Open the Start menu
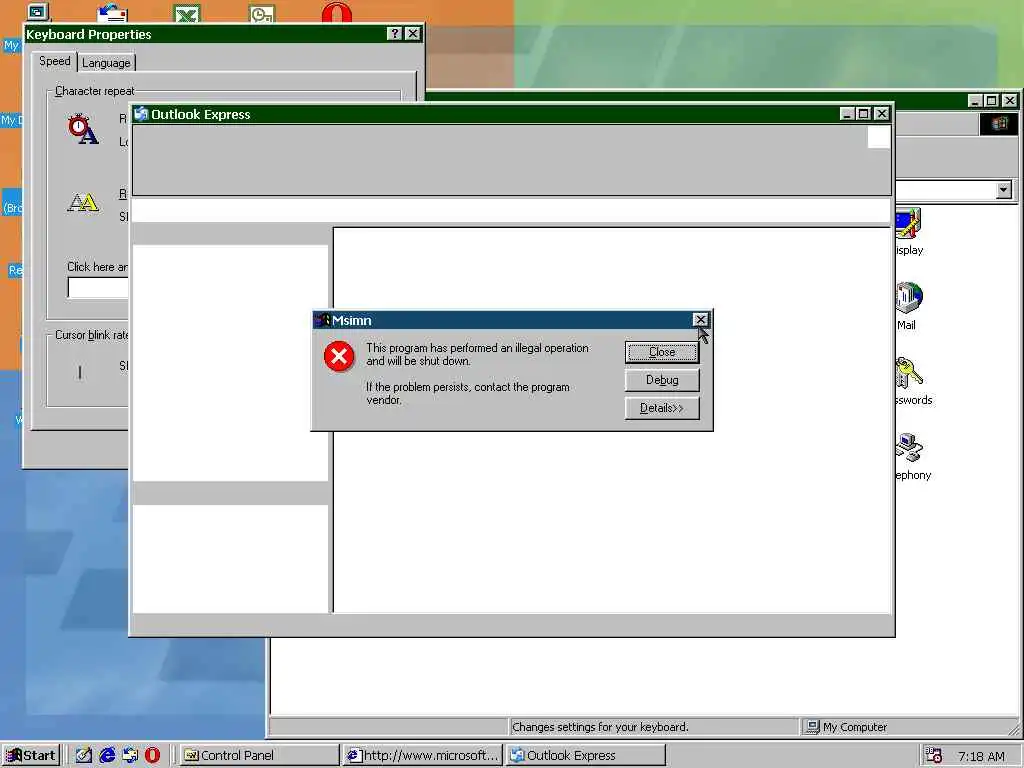This screenshot has height=768, width=1024. pyautogui.click(x=31, y=756)
